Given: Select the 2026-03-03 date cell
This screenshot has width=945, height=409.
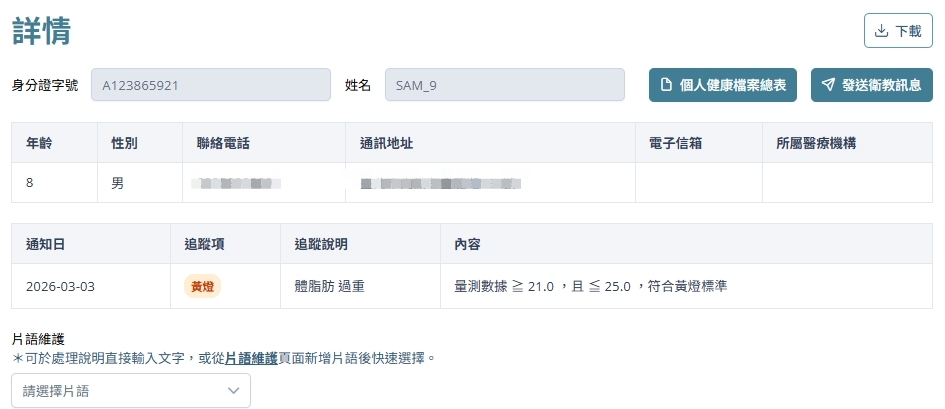Looking at the screenshot, I should pos(60,287).
